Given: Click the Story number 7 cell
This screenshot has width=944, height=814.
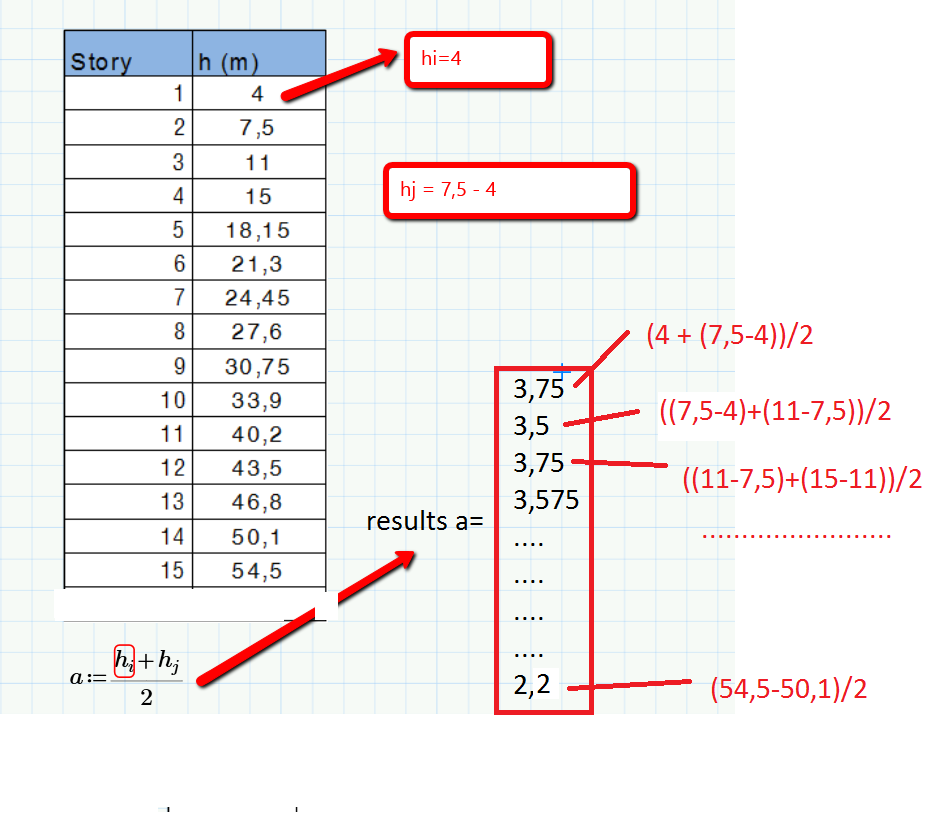Looking at the screenshot, I should 128,297.
